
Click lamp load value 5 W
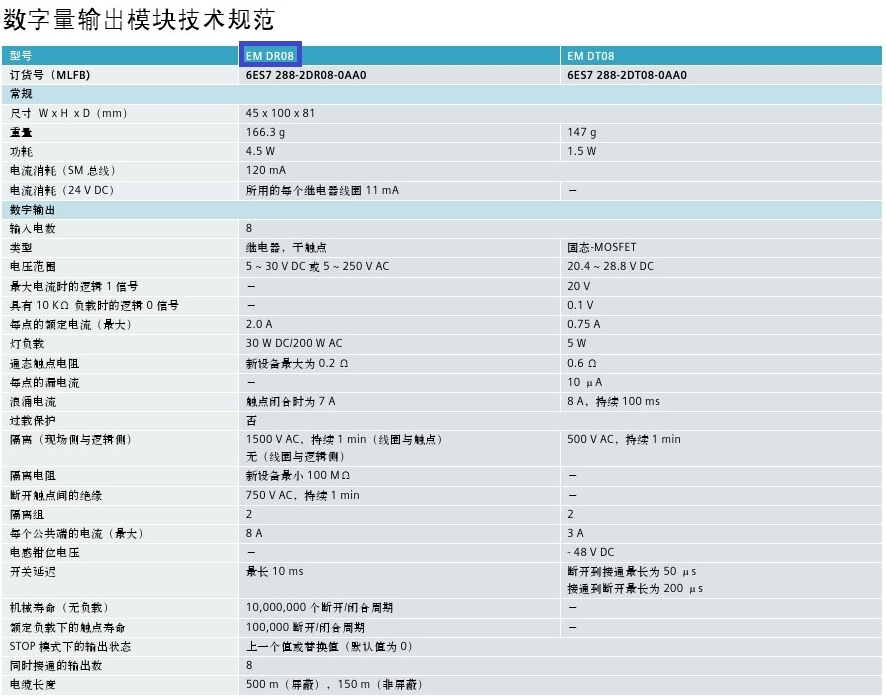[576, 343]
